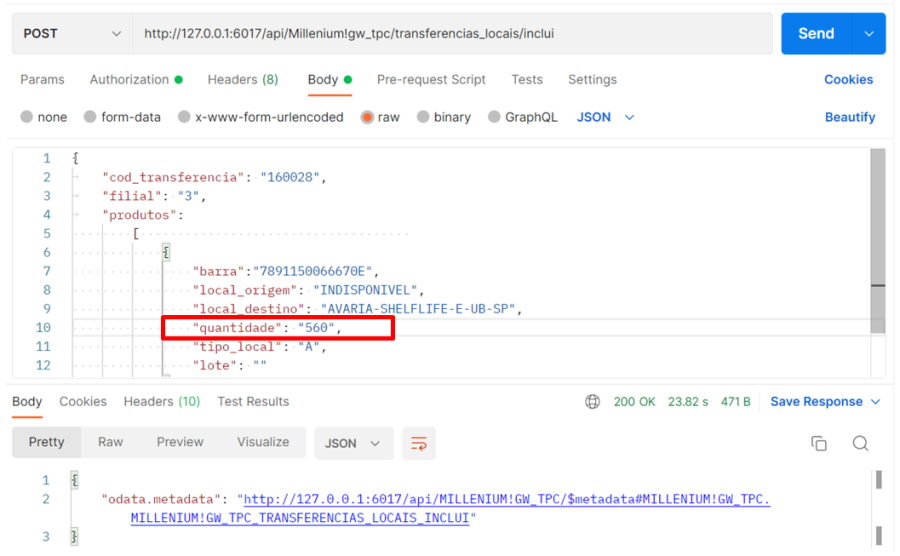900x556 pixels.
Task: Open the request body JSON format dropdown
Action: pyautogui.click(x=606, y=117)
